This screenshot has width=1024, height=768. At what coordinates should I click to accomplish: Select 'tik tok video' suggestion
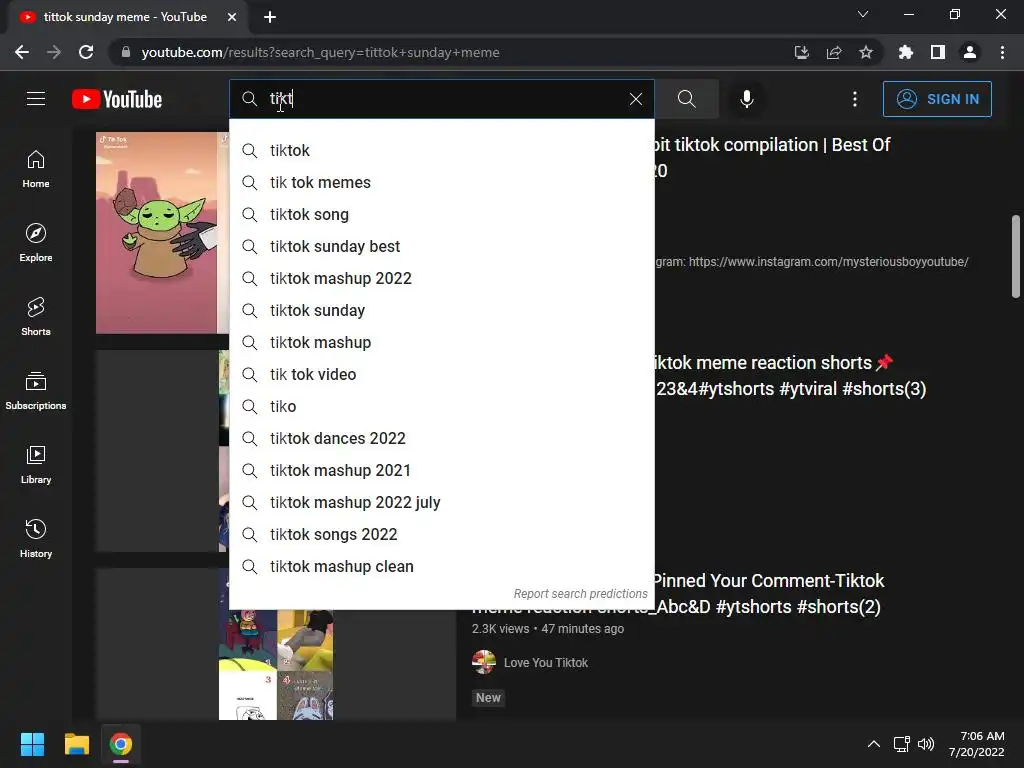point(441,374)
